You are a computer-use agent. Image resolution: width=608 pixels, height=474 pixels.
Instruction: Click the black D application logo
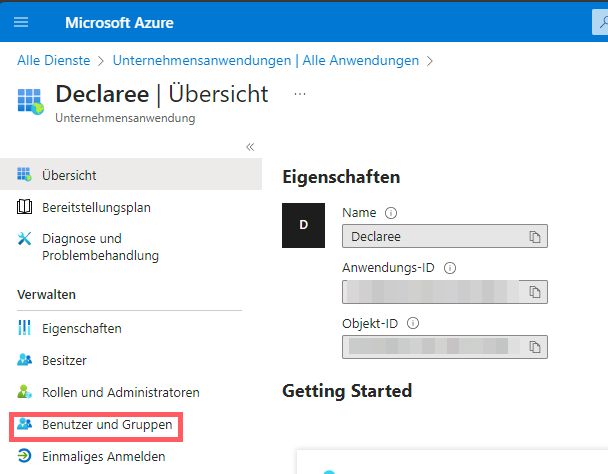coord(303,225)
